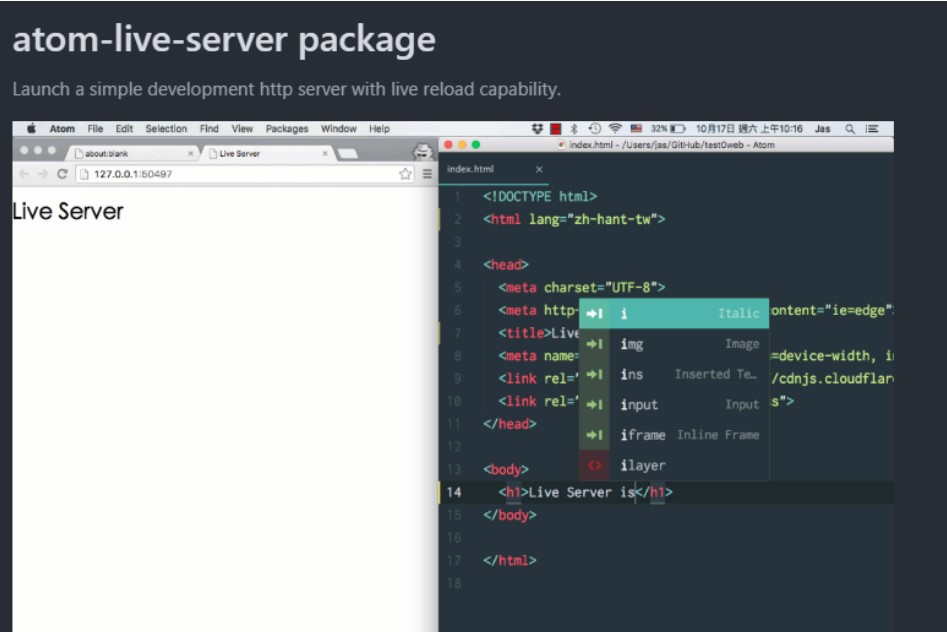The width and height of the screenshot is (947, 632).
Task: Select the 'ins' autocomplete suggestion
Action: 674,374
